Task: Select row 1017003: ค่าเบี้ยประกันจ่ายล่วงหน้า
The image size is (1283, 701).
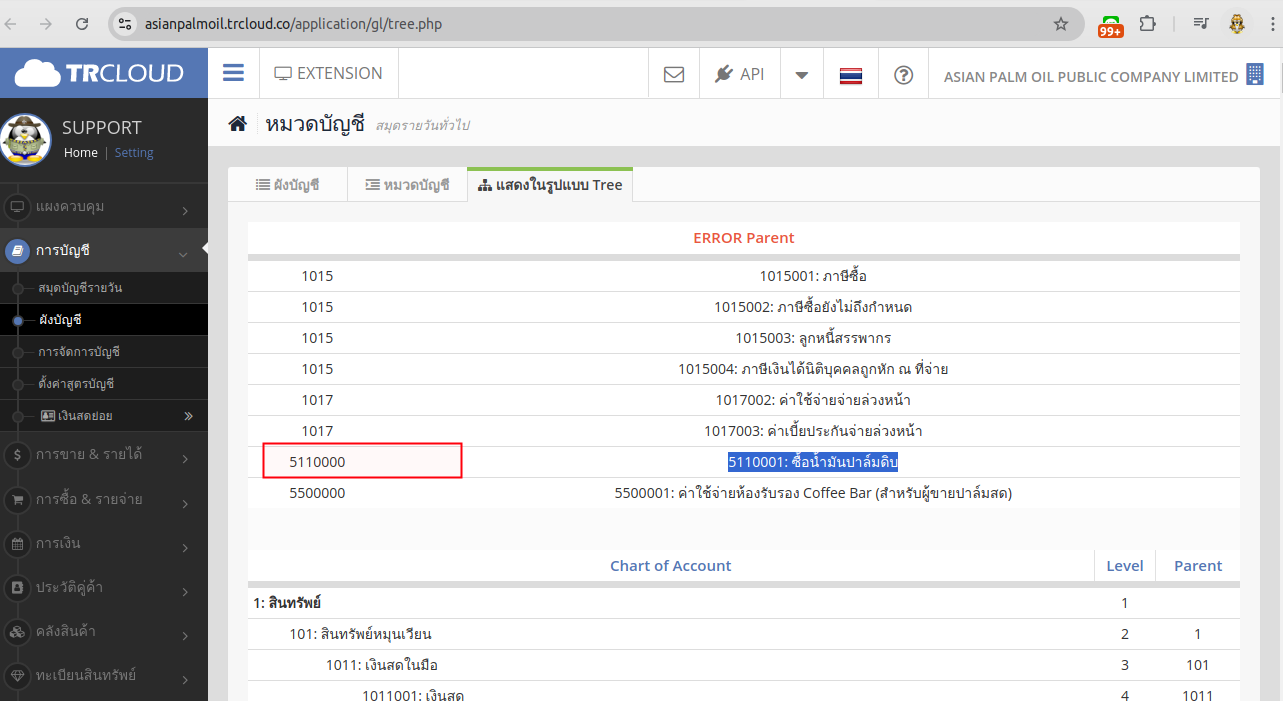Action: click(x=744, y=431)
